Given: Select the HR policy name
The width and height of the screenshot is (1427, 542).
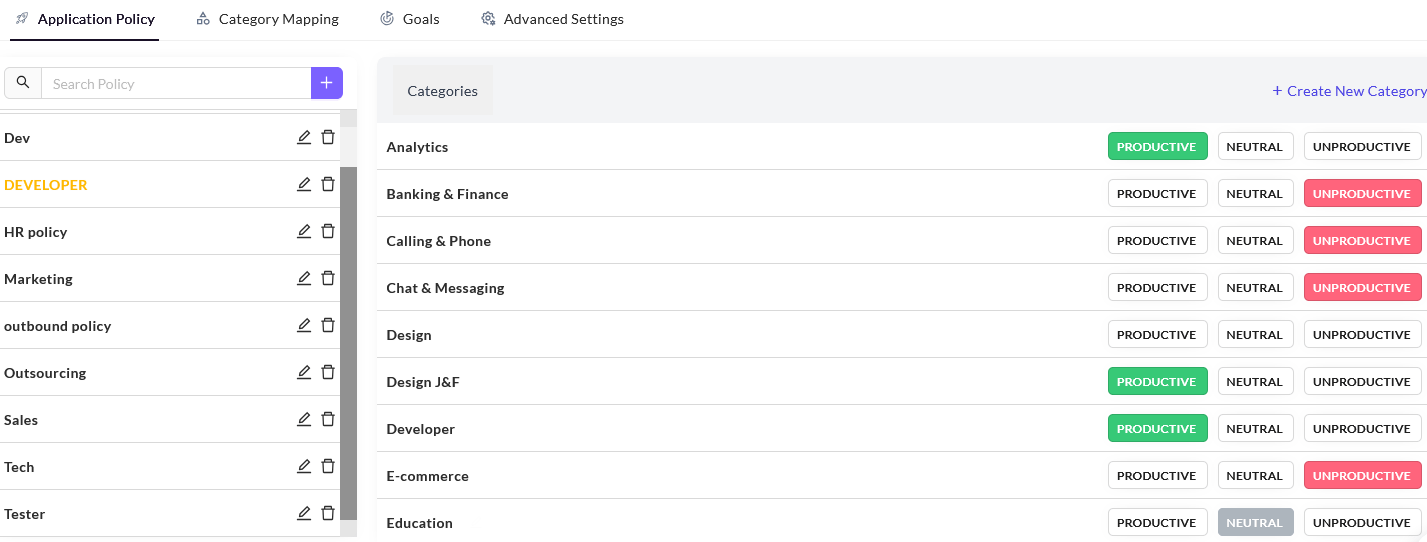Looking at the screenshot, I should tap(36, 232).
